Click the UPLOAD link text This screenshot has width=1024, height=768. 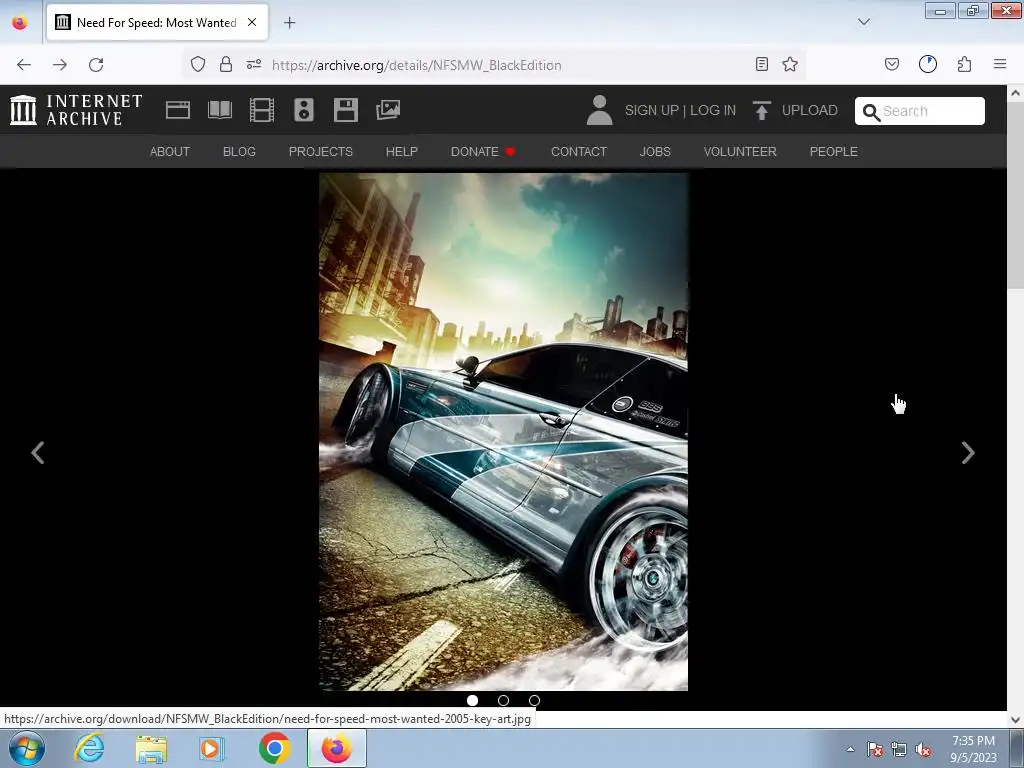810,110
